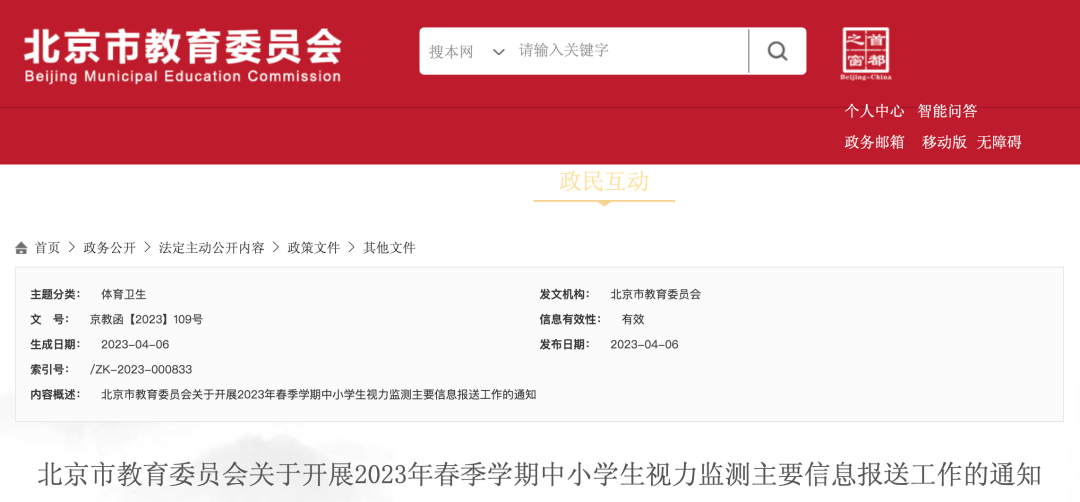The height and width of the screenshot is (502, 1080).
Task: Click the home icon in breadcrumb
Action: tap(21, 249)
